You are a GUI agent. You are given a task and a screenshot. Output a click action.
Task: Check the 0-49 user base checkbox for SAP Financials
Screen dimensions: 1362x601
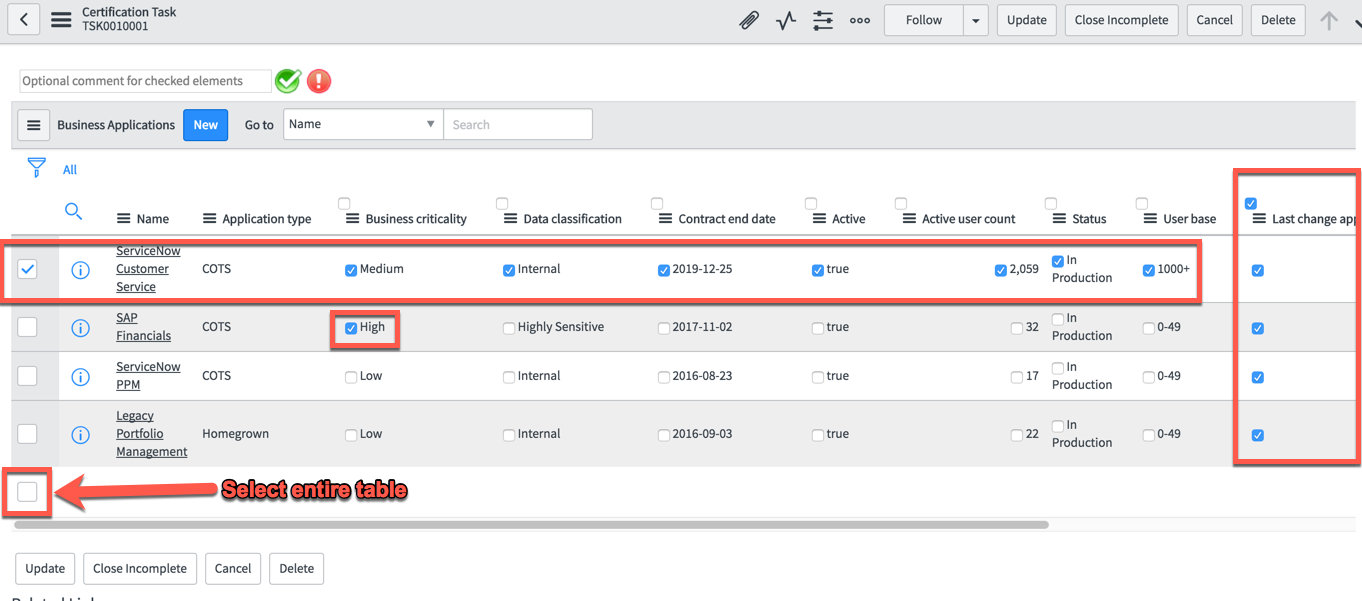click(x=1149, y=328)
